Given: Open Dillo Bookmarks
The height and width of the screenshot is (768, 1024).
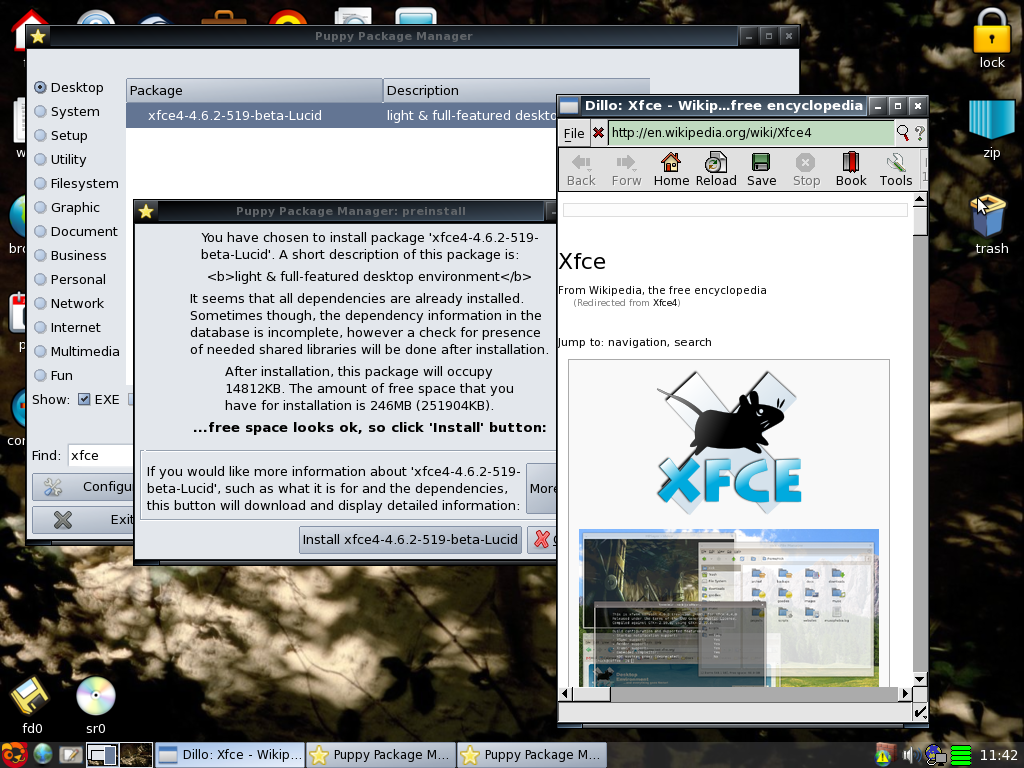Looking at the screenshot, I should click(x=851, y=169).
